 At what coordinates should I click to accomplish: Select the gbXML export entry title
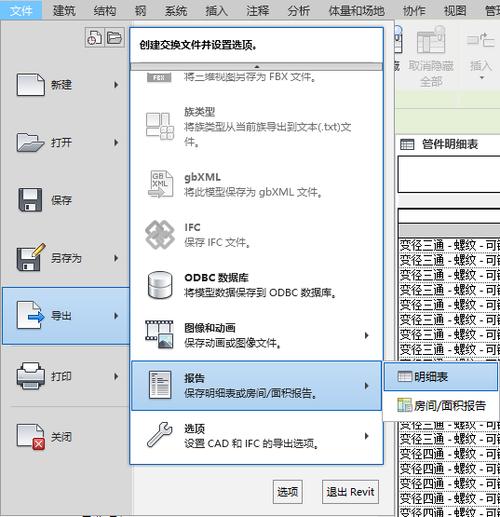pyautogui.click(x=202, y=177)
